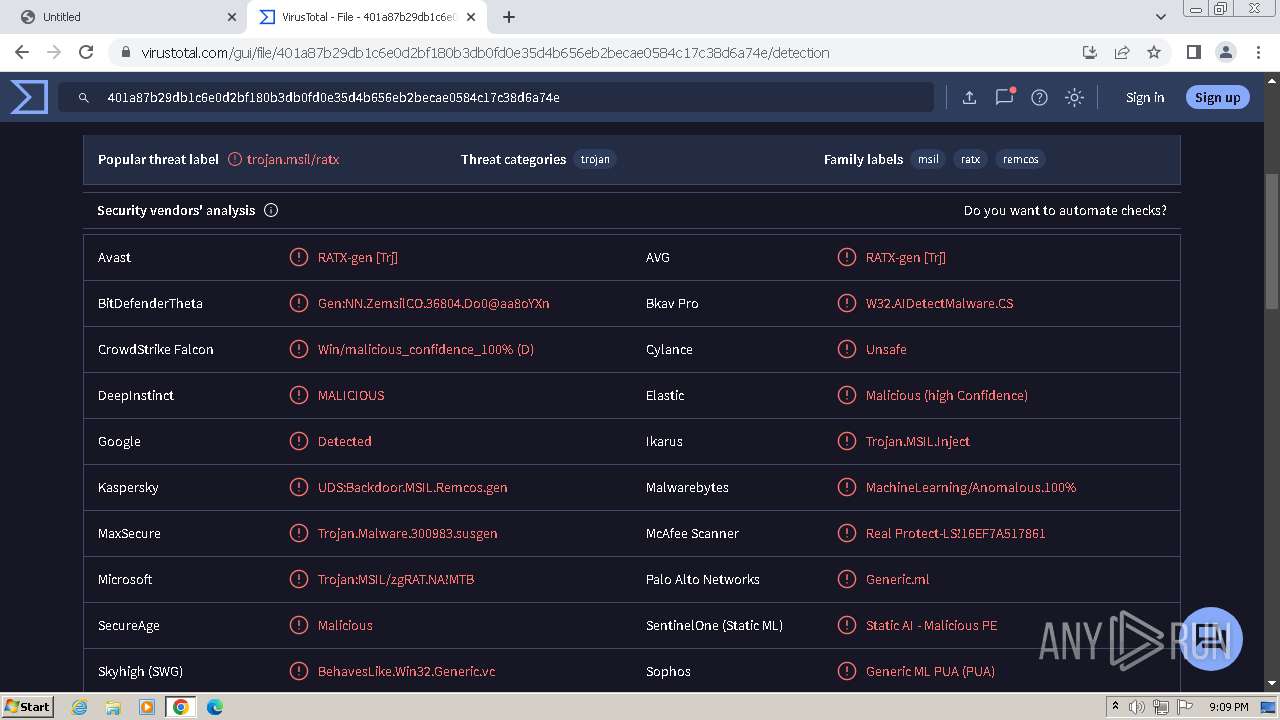Viewport: 1280px width, 720px height.
Task: Click the Sign in link
Action: [1145, 97]
